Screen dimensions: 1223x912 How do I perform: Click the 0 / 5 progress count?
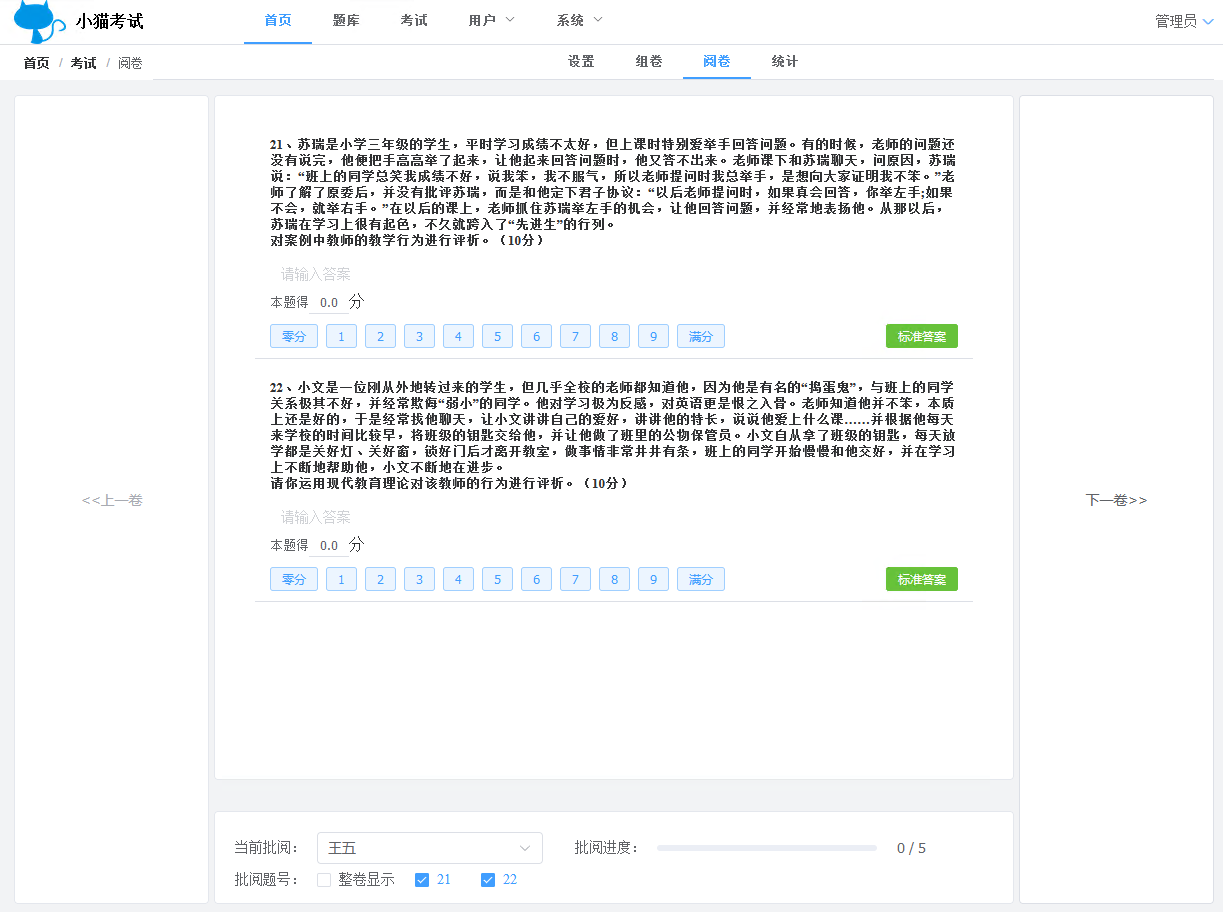[x=911, y=848]
